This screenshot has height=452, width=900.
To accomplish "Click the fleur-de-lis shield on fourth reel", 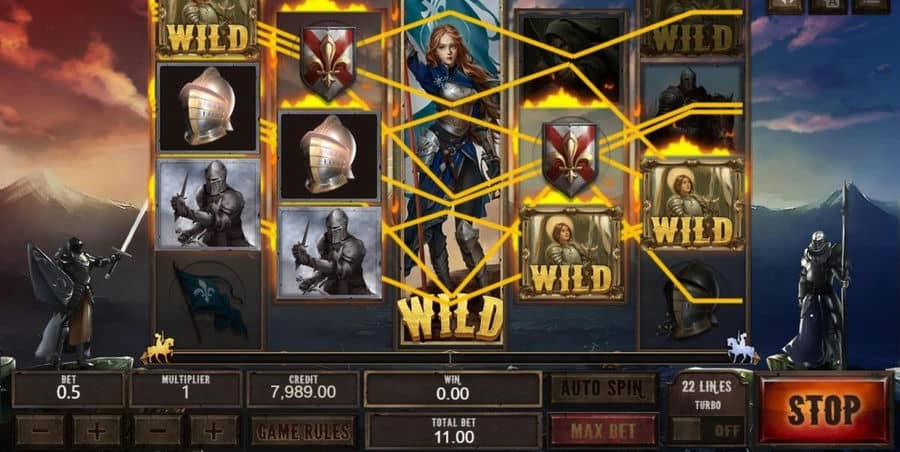I will pyautogui.click(x=571, y=158).
